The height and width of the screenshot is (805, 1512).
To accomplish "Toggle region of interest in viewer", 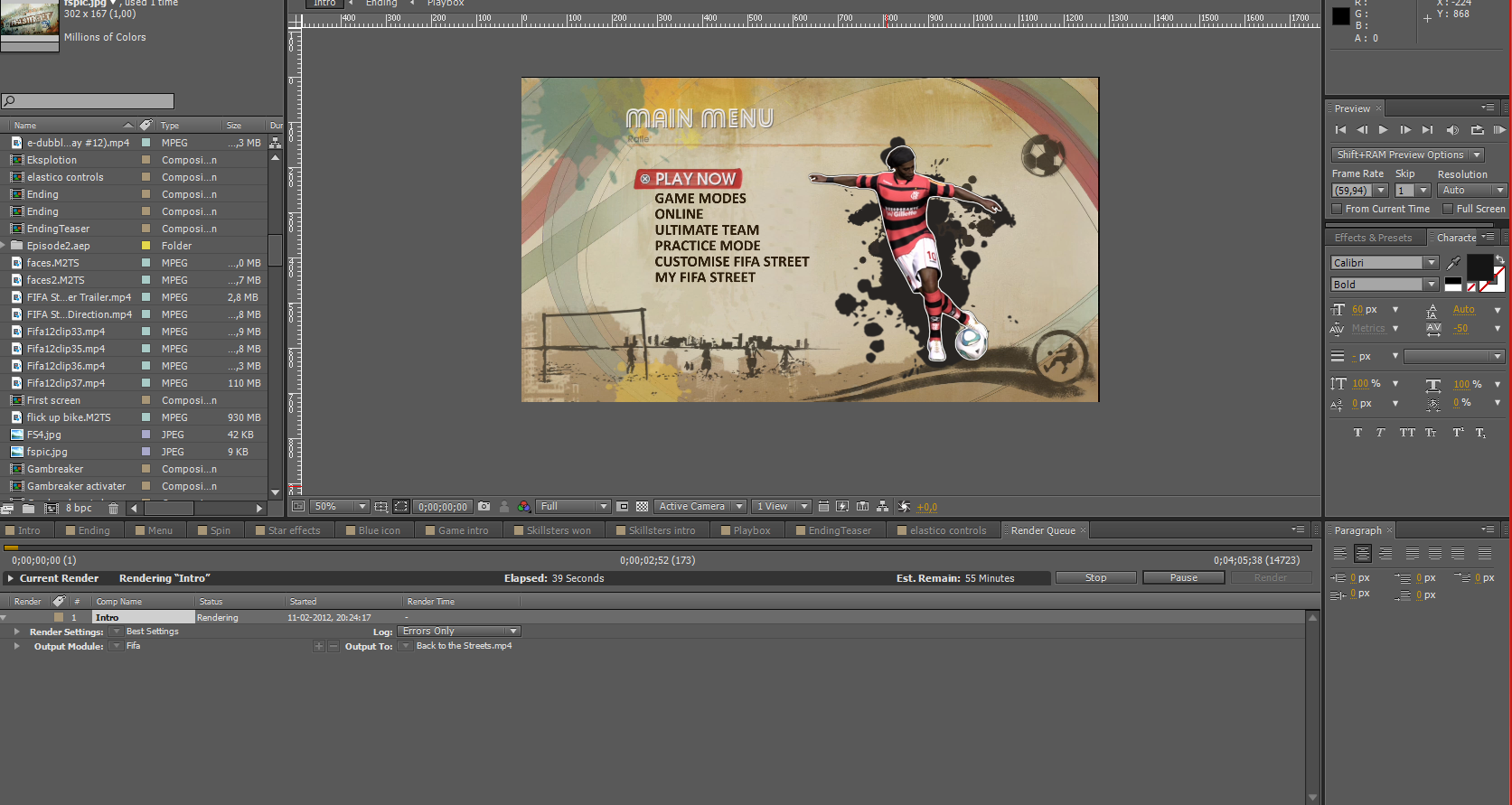I will coord(622,507).
